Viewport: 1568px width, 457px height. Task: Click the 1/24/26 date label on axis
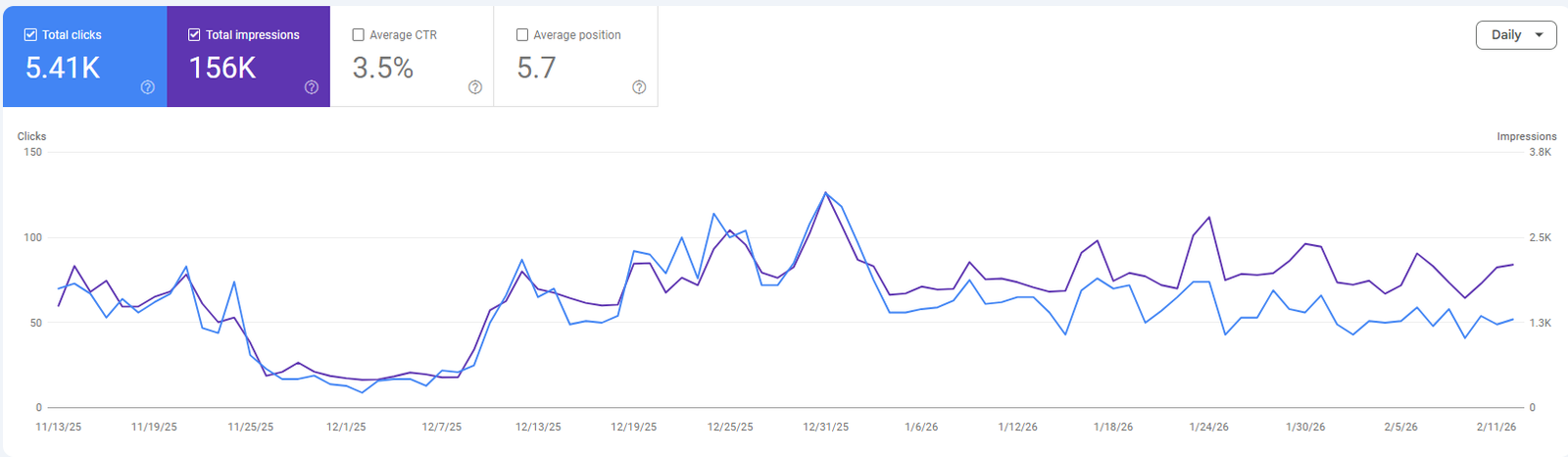[x=1208, y=427]
